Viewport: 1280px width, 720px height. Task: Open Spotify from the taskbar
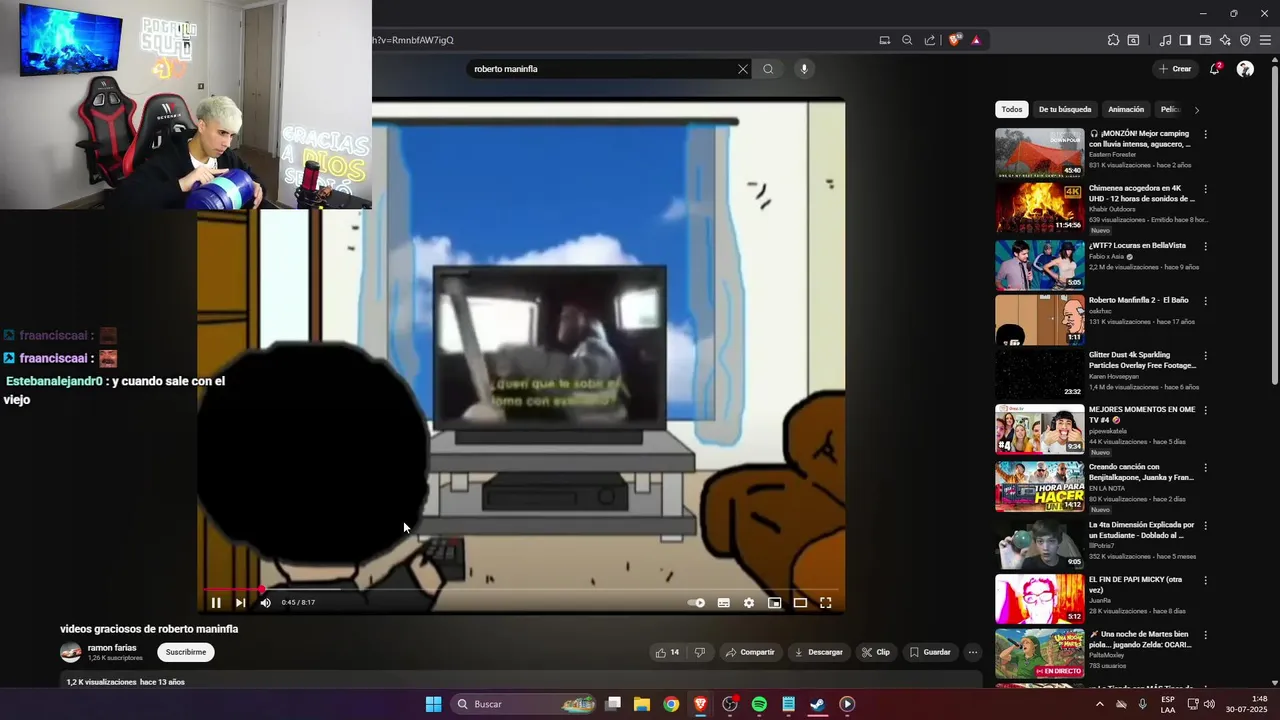tap(759, 704)
